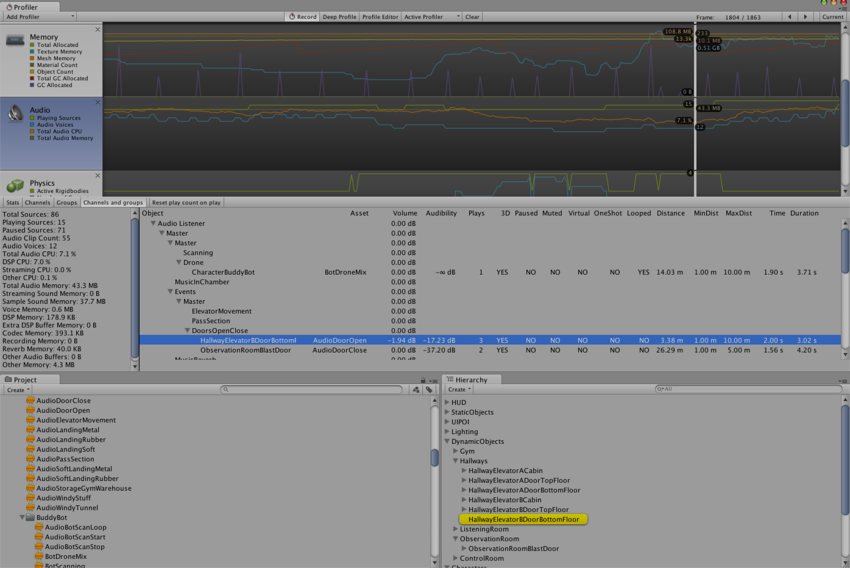Toggle Deep Profile mode
Screen dimensions: 850x568
[x=340, y=17]
